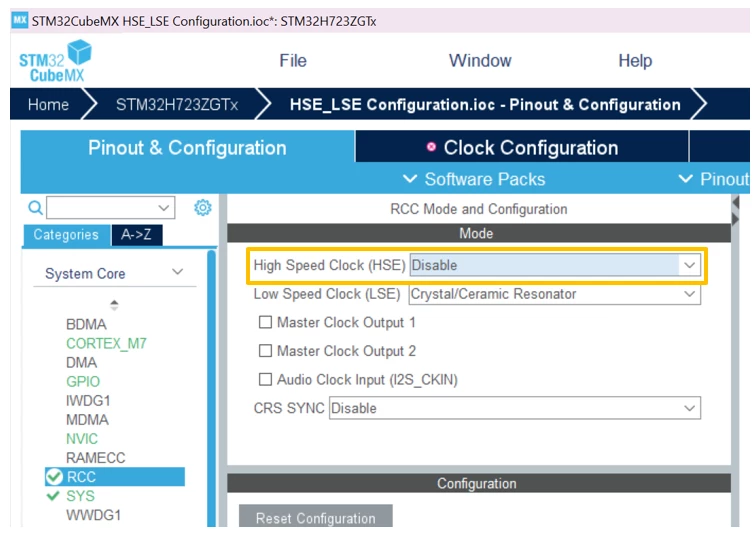Click the Mode section header

coord(479,233)
